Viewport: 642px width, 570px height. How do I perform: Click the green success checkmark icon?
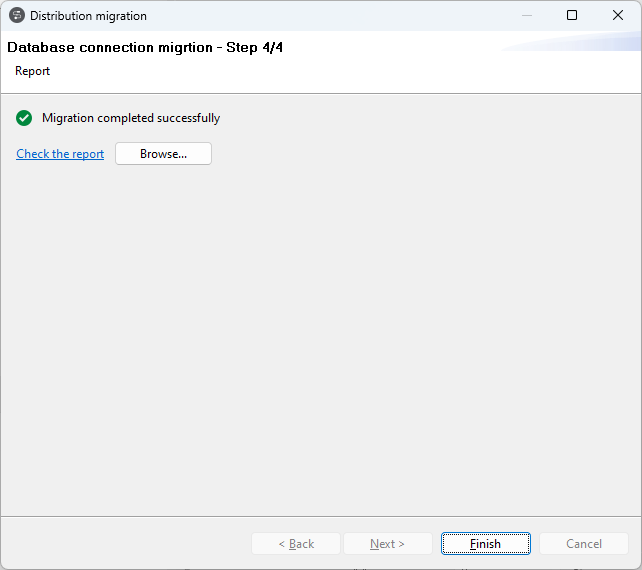click(24, 118)
